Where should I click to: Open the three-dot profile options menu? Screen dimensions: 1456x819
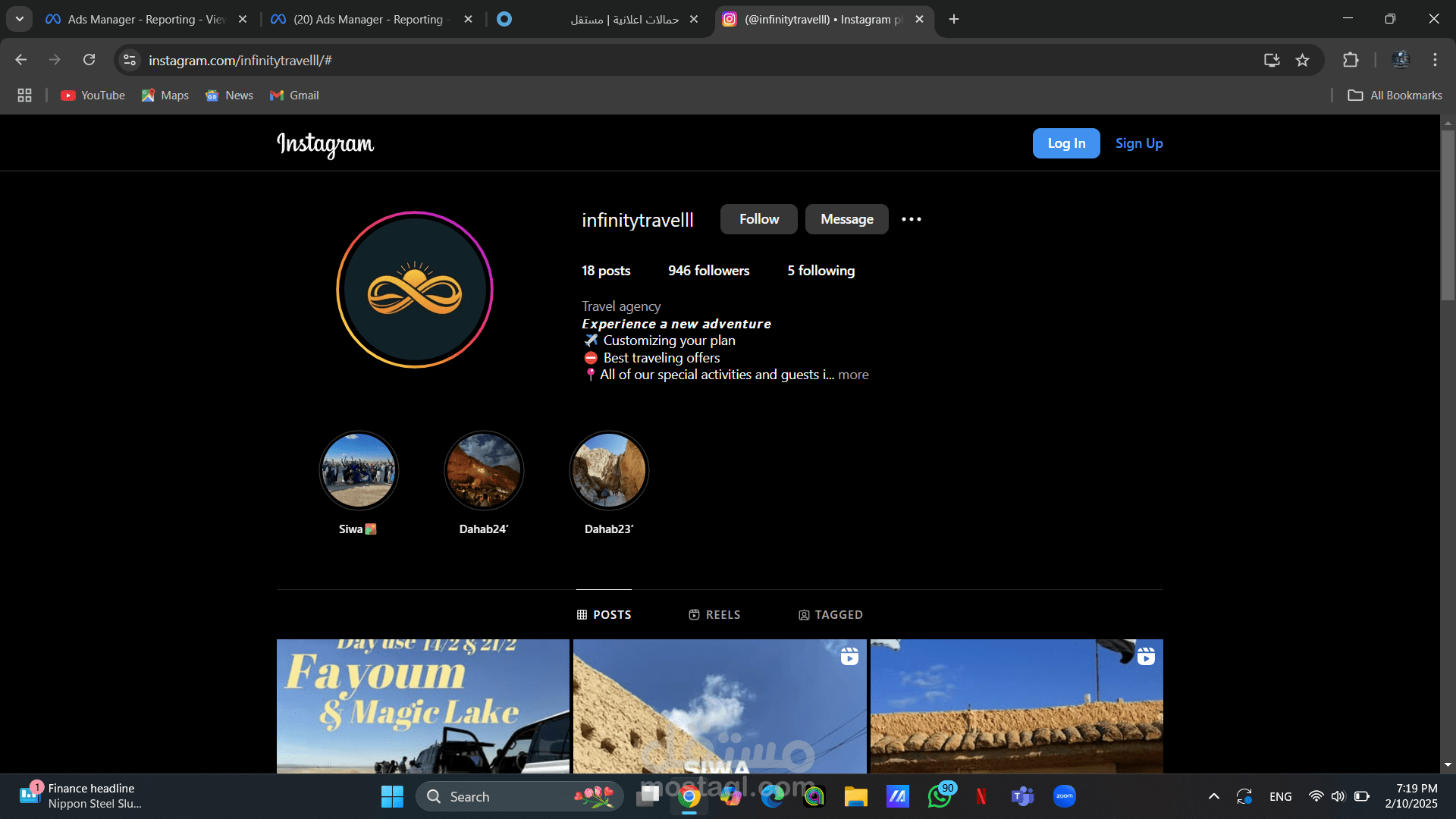pyautogui.click(x=911, y=219)
